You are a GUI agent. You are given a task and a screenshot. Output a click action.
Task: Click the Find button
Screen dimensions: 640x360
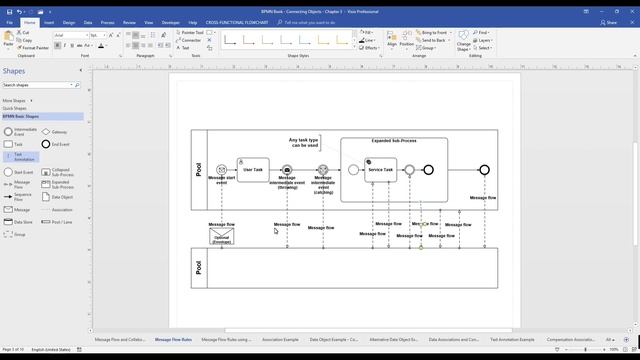pos(481,32)
